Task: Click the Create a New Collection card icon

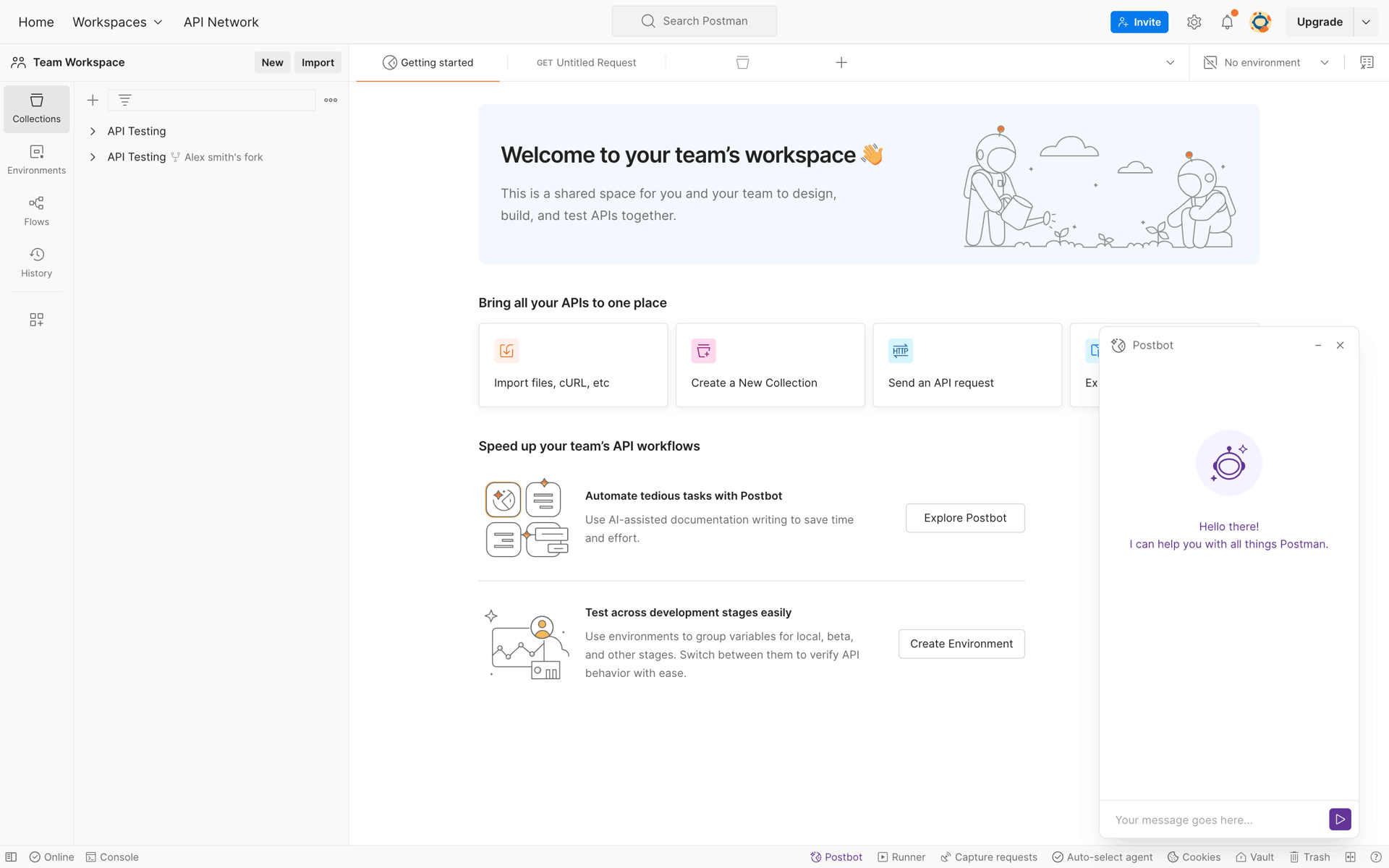Action: (703, 351)
